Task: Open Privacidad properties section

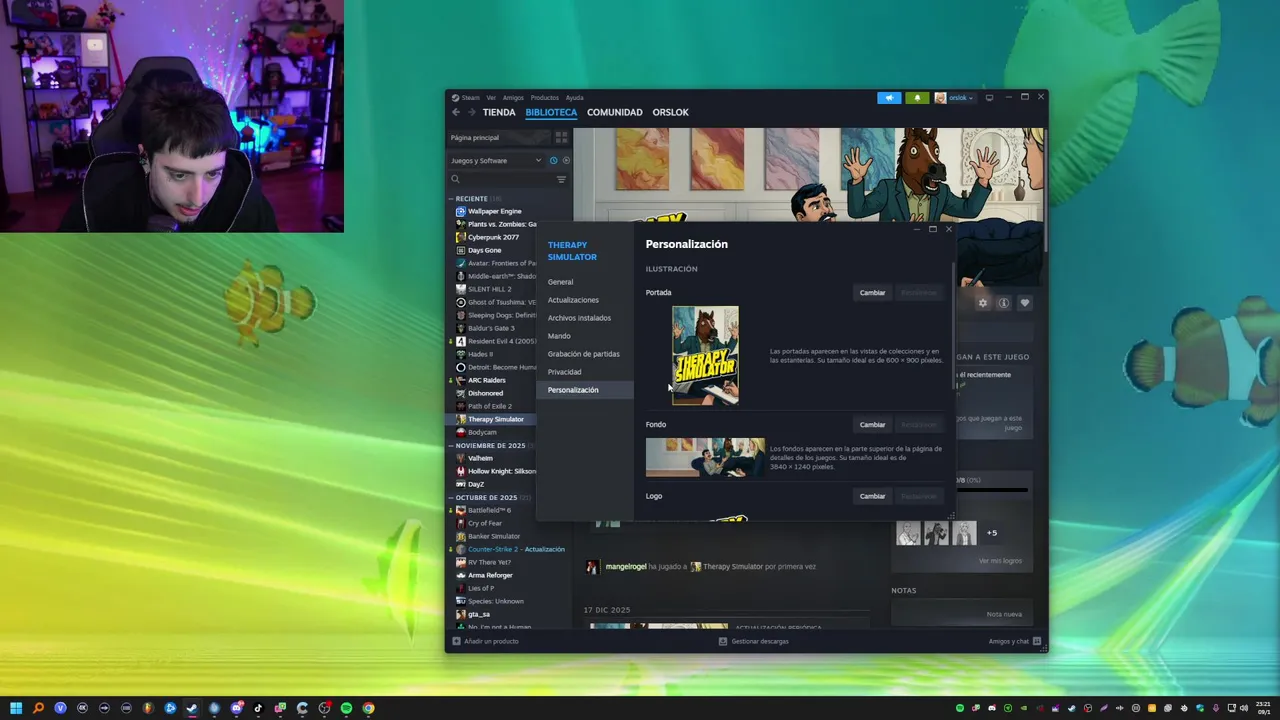Action: (585, 372)
